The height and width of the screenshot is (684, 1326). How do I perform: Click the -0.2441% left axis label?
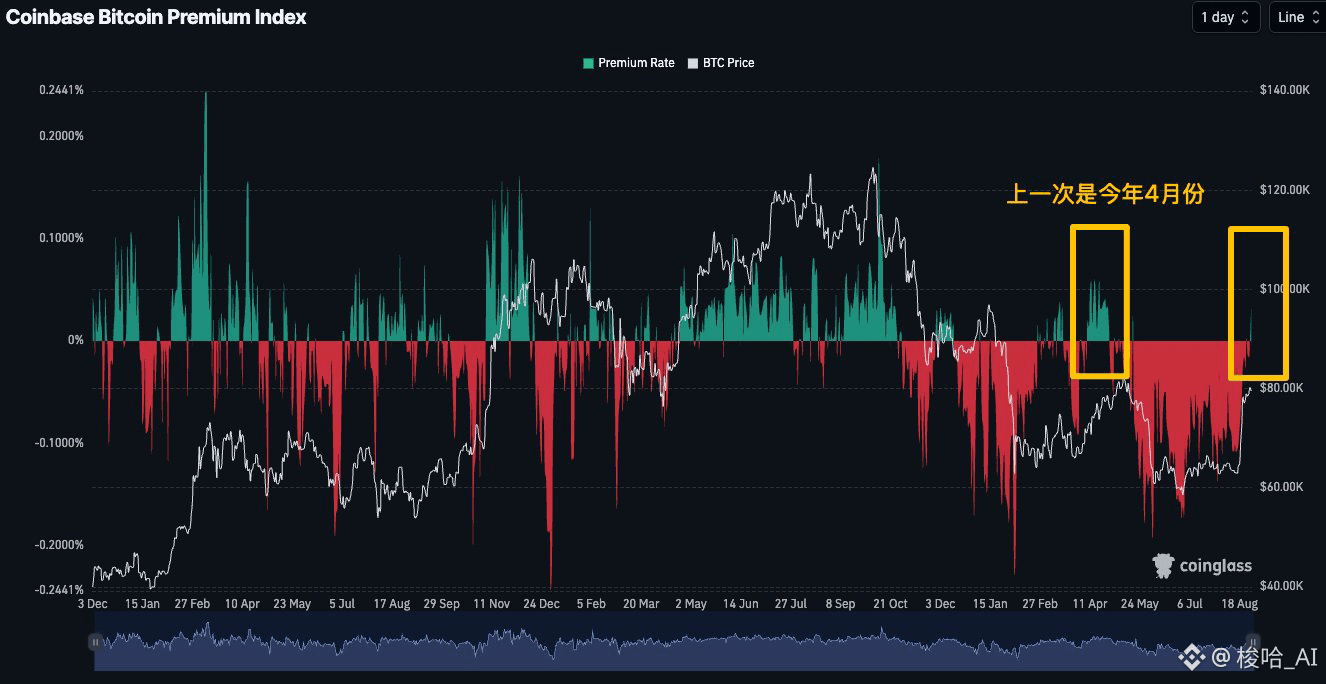60,590
